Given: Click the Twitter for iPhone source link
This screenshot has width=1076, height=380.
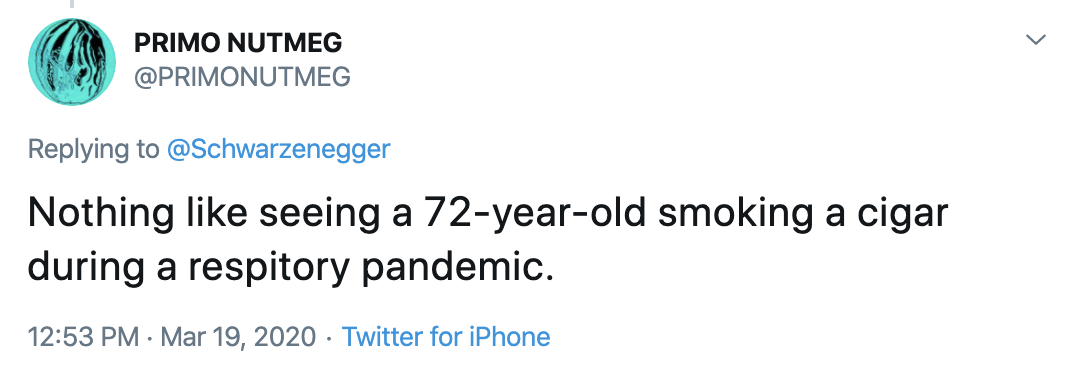Looking at the screenshot, I should 446,337.
